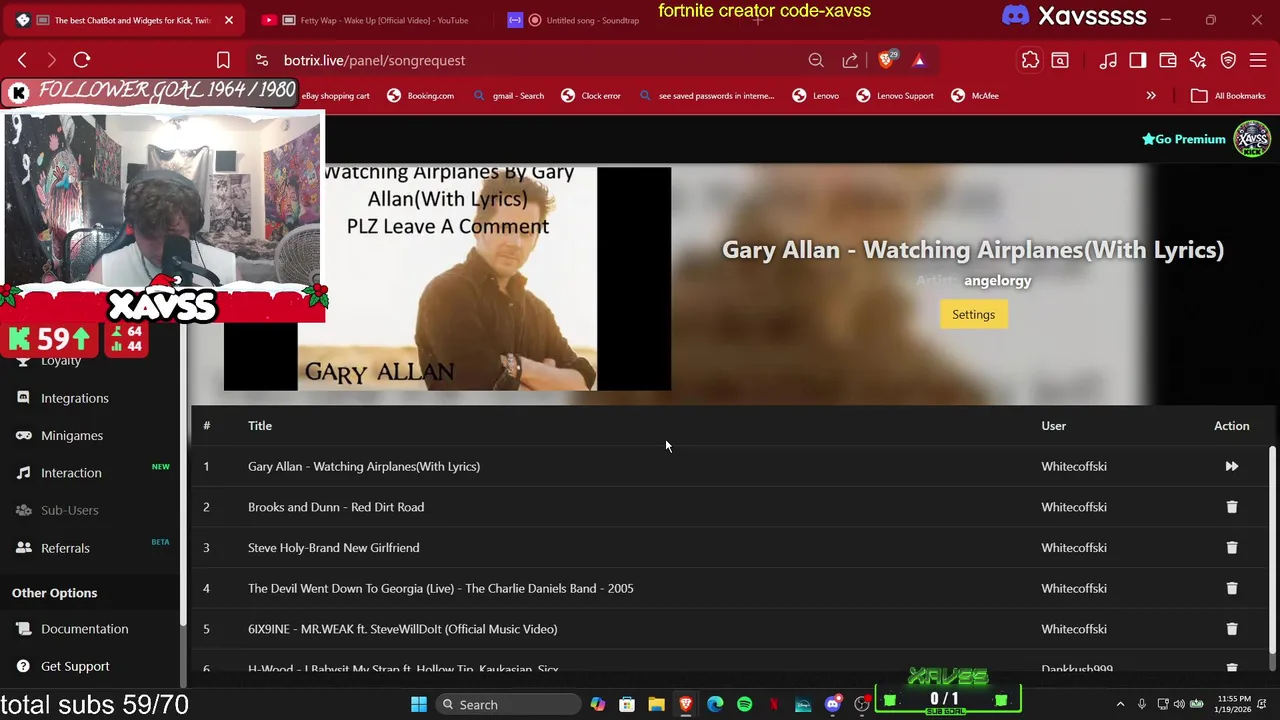Click the Get Support question icon
The image size is (1280, 720).
coord(23,666)
